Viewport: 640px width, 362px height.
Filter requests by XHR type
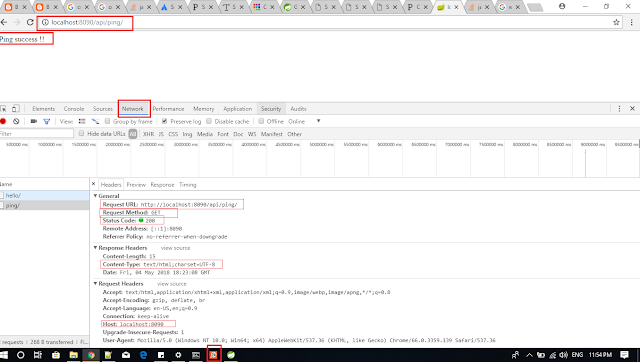[148, 134]
